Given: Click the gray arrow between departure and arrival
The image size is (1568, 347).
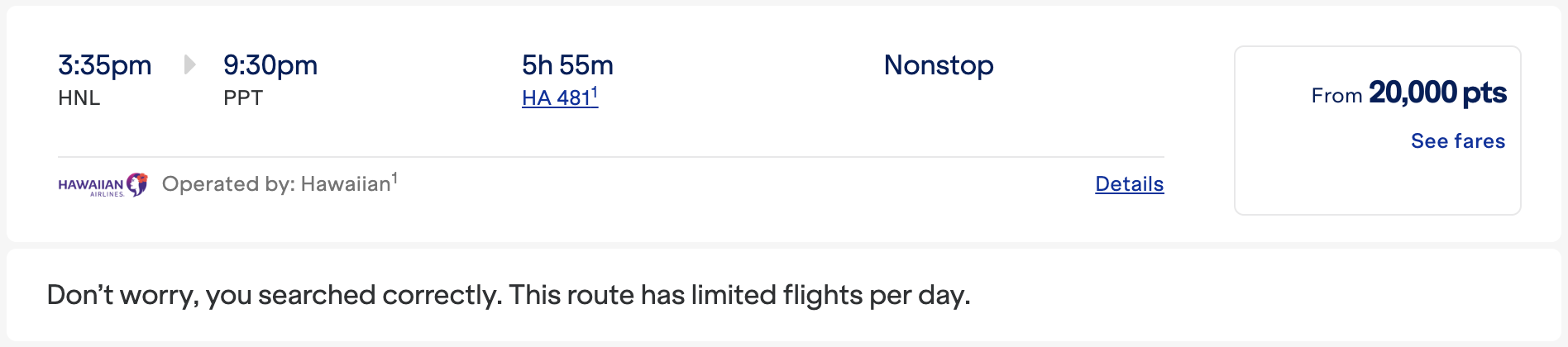Looking at the screenshot, I should (189, 64).
